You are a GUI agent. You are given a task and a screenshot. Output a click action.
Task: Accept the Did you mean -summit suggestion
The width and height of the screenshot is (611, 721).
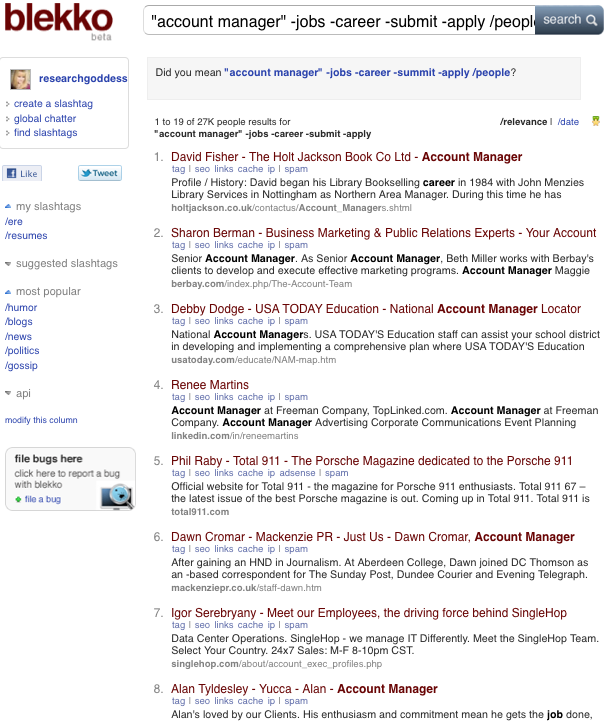[367, 72]
